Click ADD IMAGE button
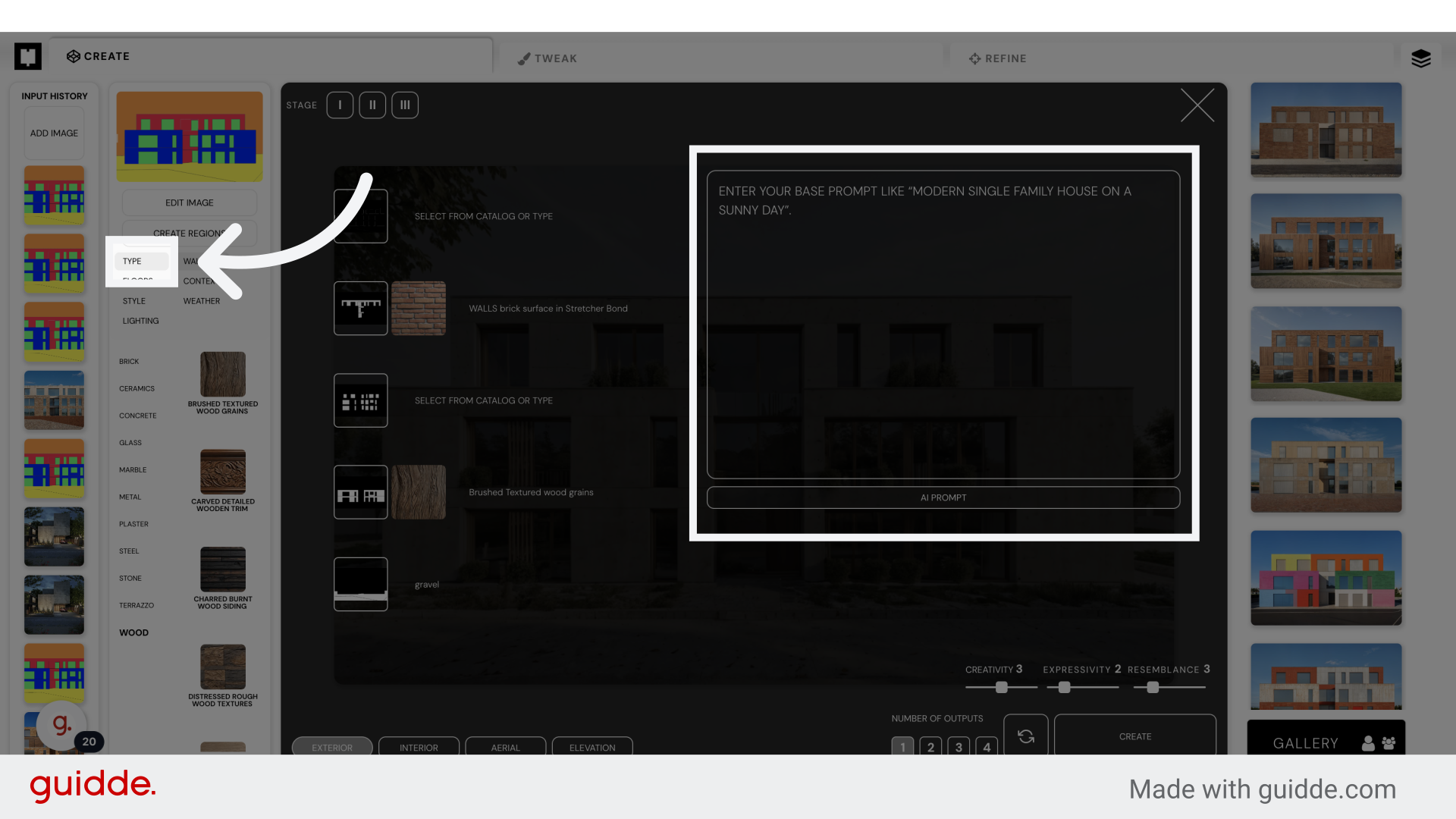1456x819 pixels. point(54,133)
